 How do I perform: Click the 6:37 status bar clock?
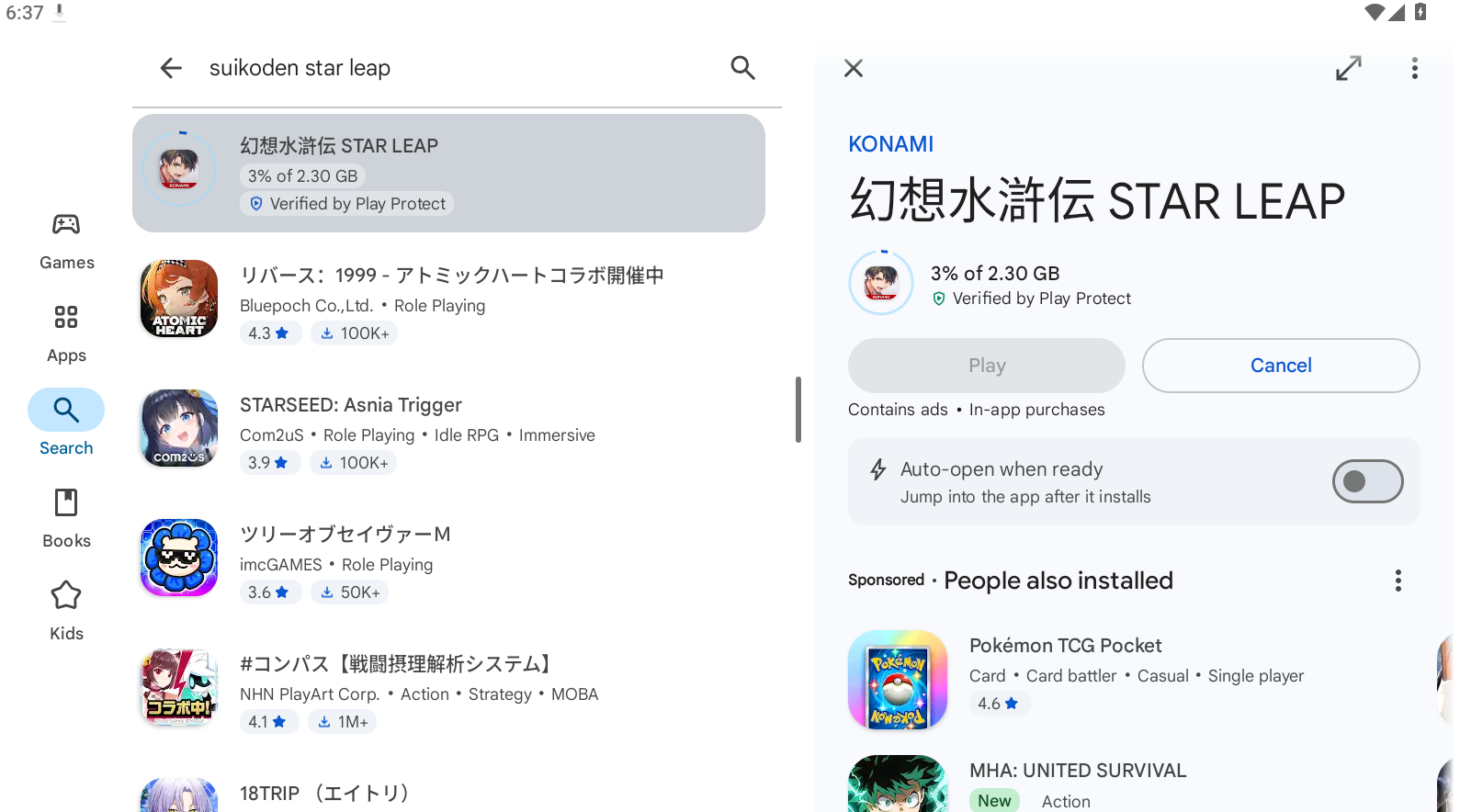coord(25,13)
